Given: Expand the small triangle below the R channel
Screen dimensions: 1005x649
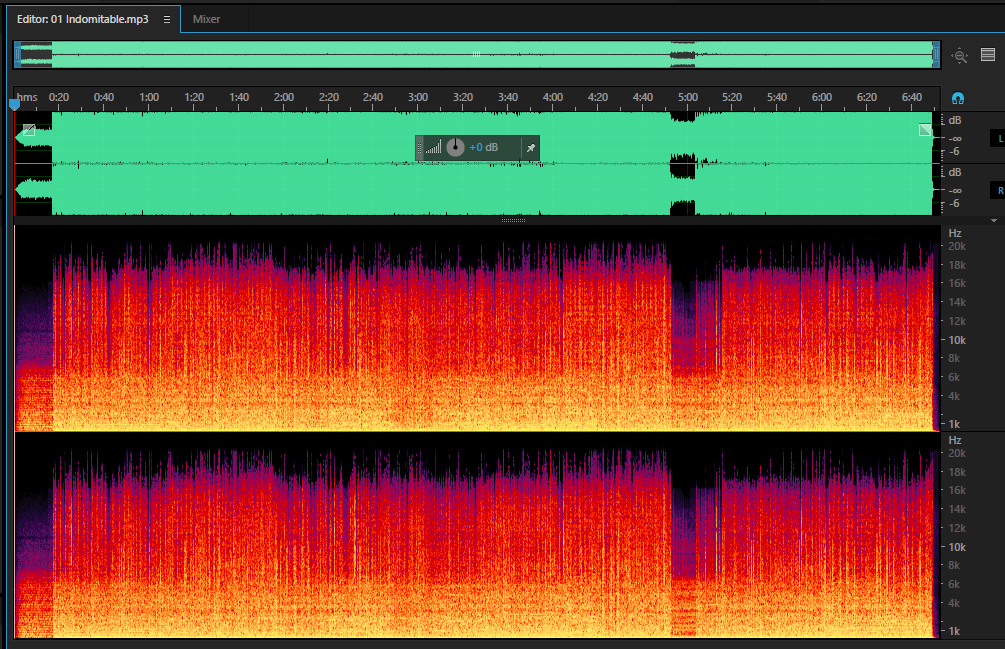Looking at the screenshot, I should (994, 220).
